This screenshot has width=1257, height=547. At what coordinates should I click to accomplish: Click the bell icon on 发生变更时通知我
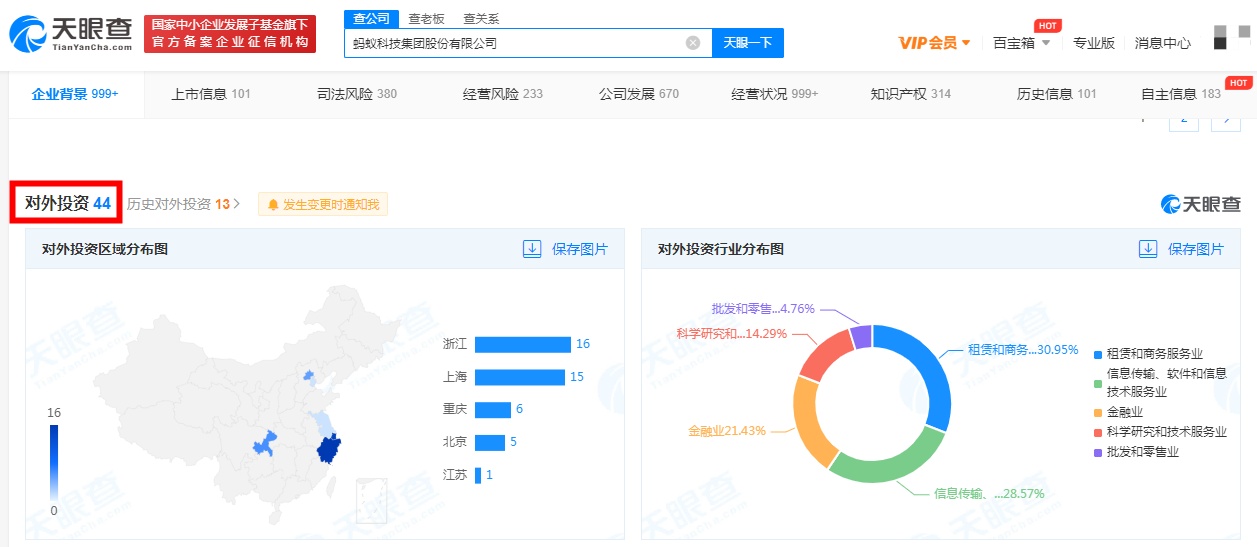[x=272, y=205]
